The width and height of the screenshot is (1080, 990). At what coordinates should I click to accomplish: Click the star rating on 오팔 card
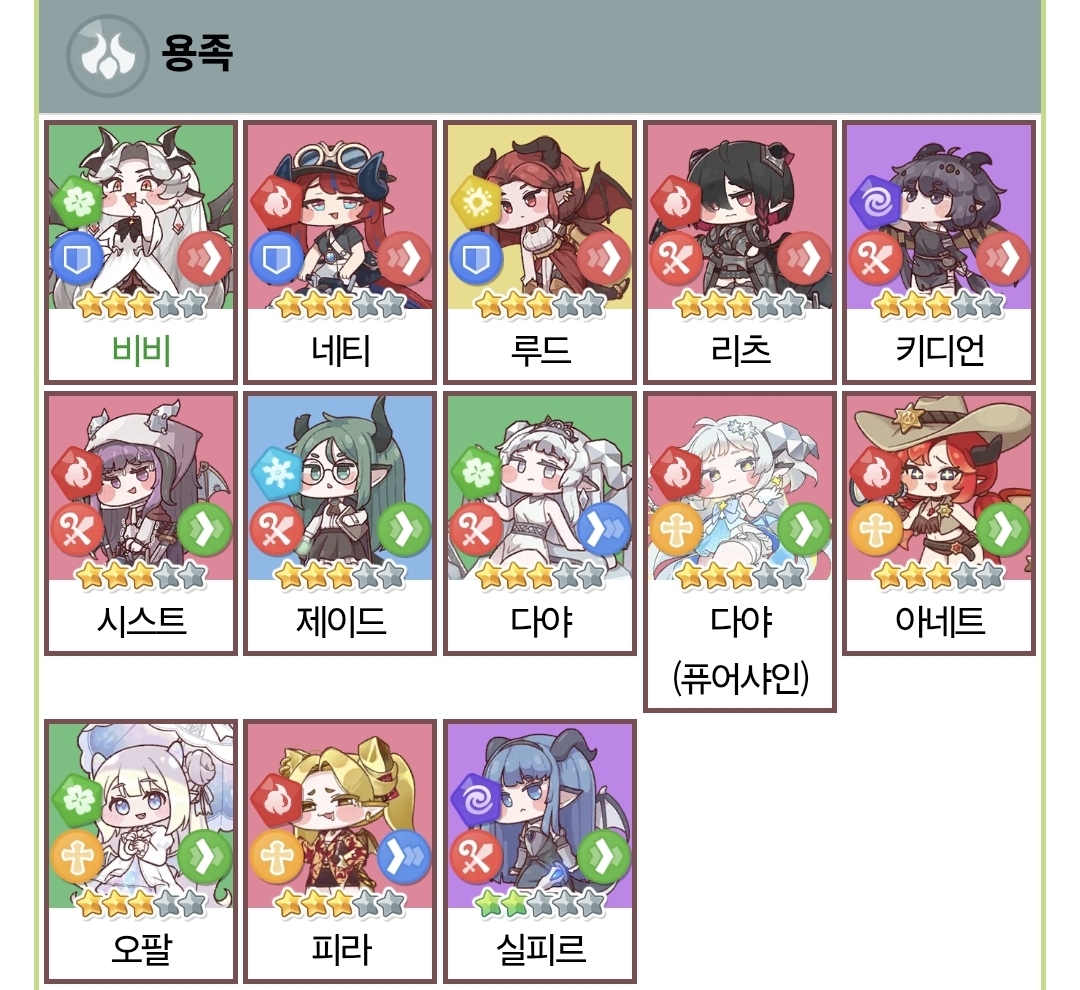click(141, 904)
